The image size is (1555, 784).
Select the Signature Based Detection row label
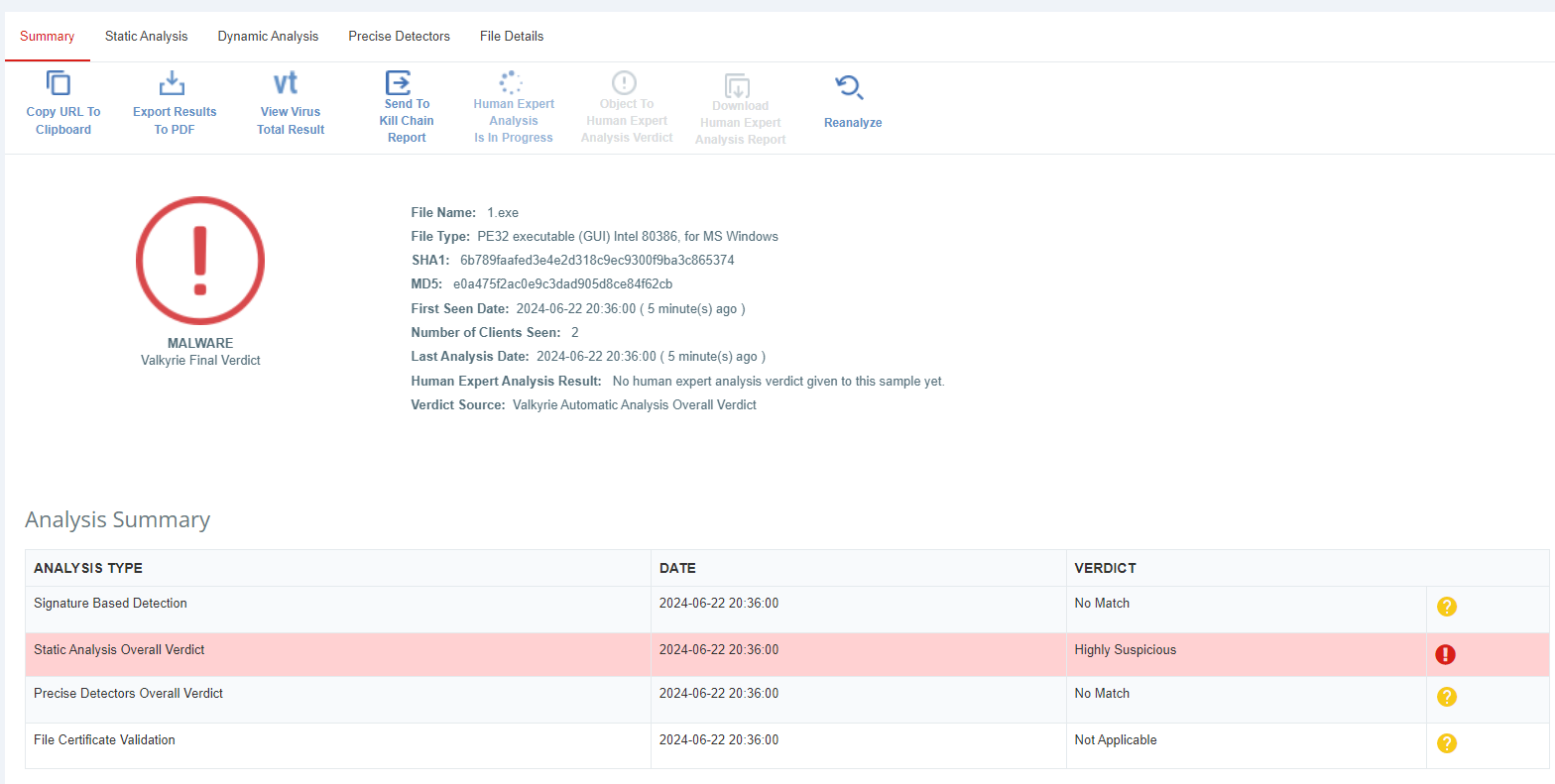click(110, 603)
